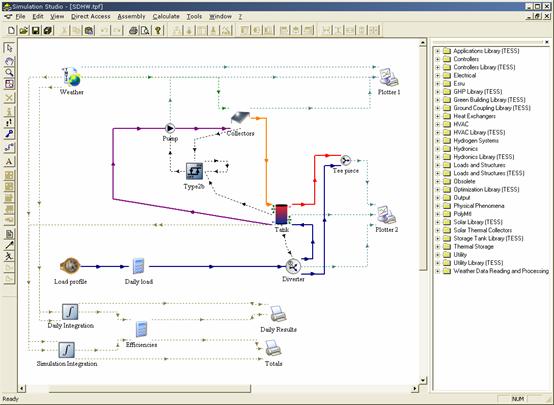
Task: Select the Pump component icon
Action: pos(170,128)
